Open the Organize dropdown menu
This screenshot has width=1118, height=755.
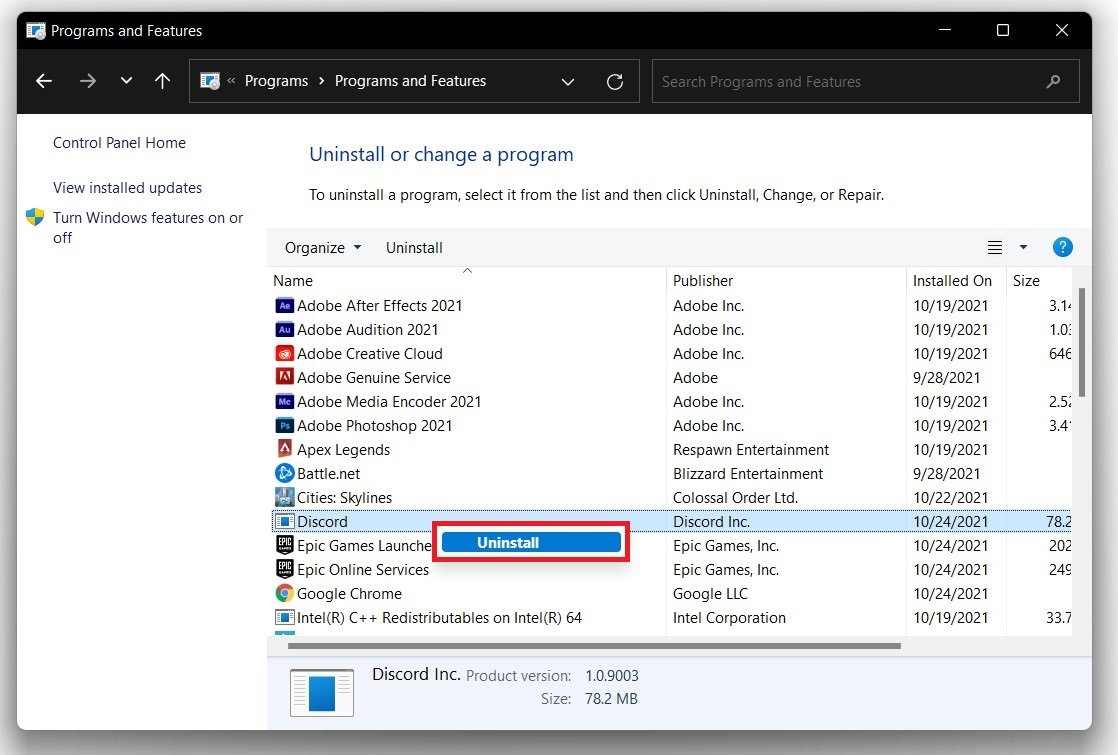pyautogui.click(x=322, y=248)
